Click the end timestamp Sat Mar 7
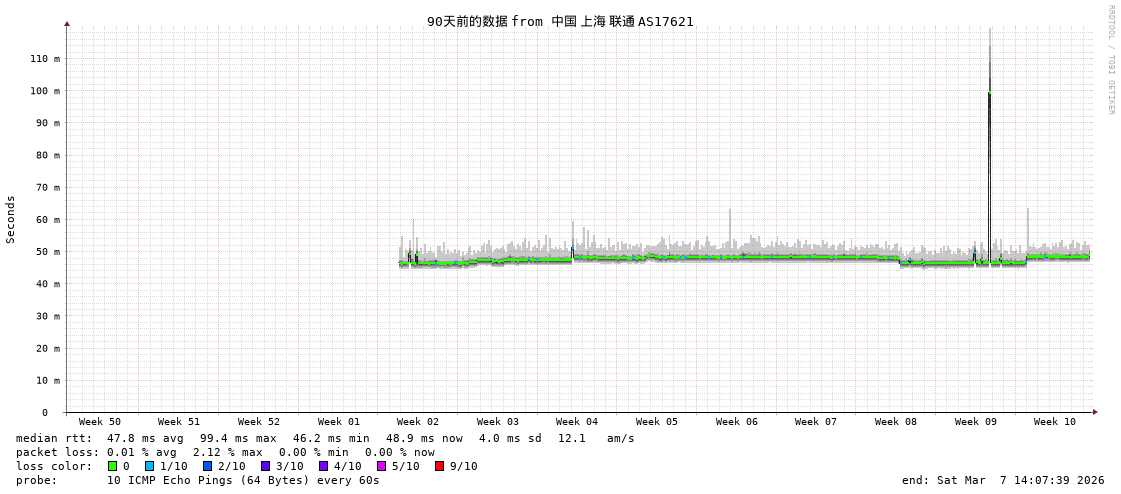This screenshot has height=494, width=1121. click(x=1003, y=480)
